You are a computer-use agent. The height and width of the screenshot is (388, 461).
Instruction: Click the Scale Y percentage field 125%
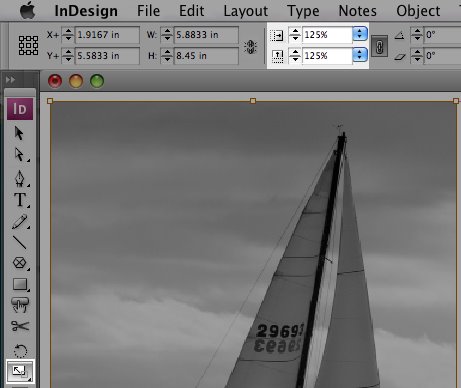pos(327,55)
